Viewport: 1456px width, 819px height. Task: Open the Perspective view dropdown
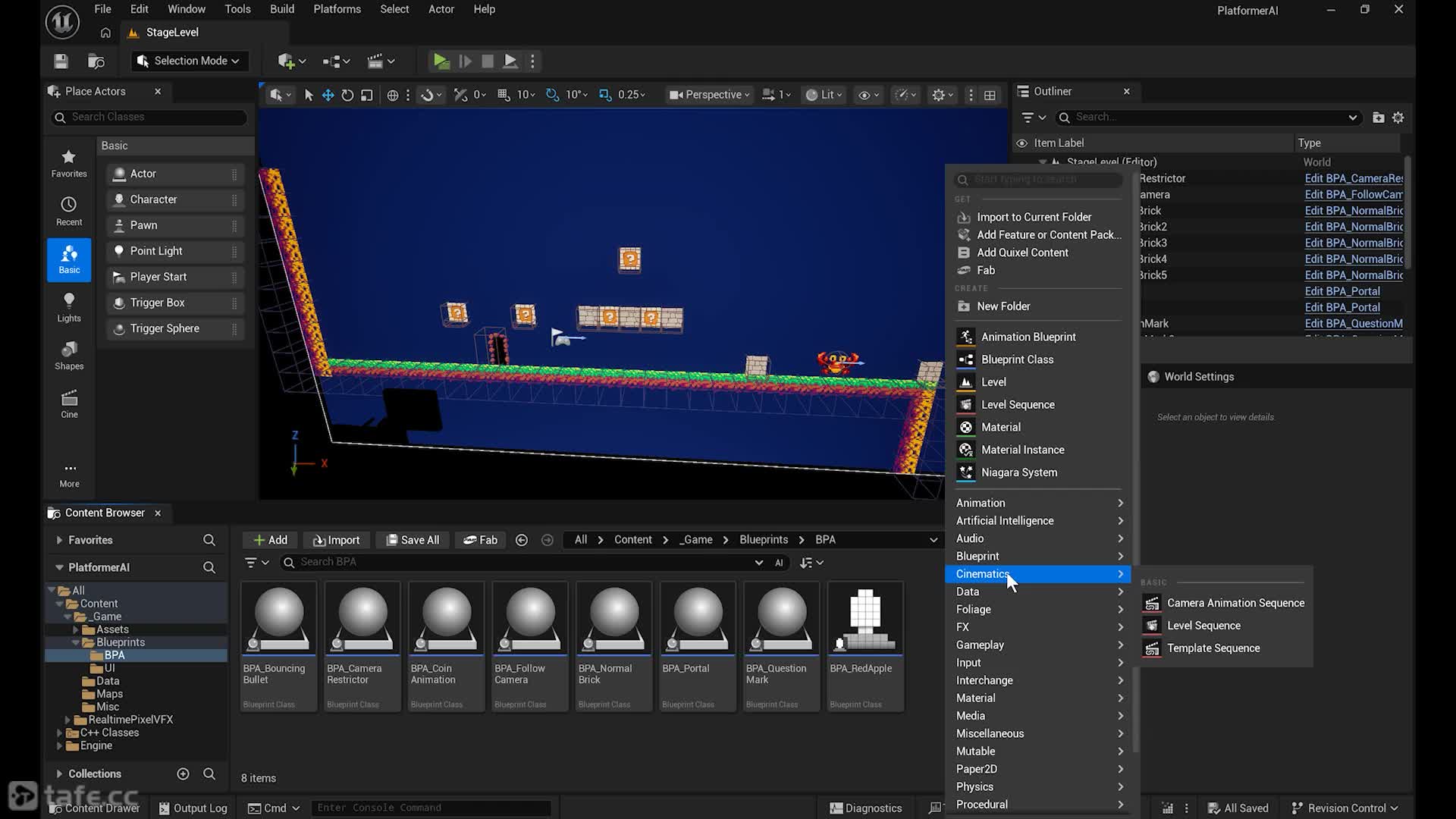(709, 95)
